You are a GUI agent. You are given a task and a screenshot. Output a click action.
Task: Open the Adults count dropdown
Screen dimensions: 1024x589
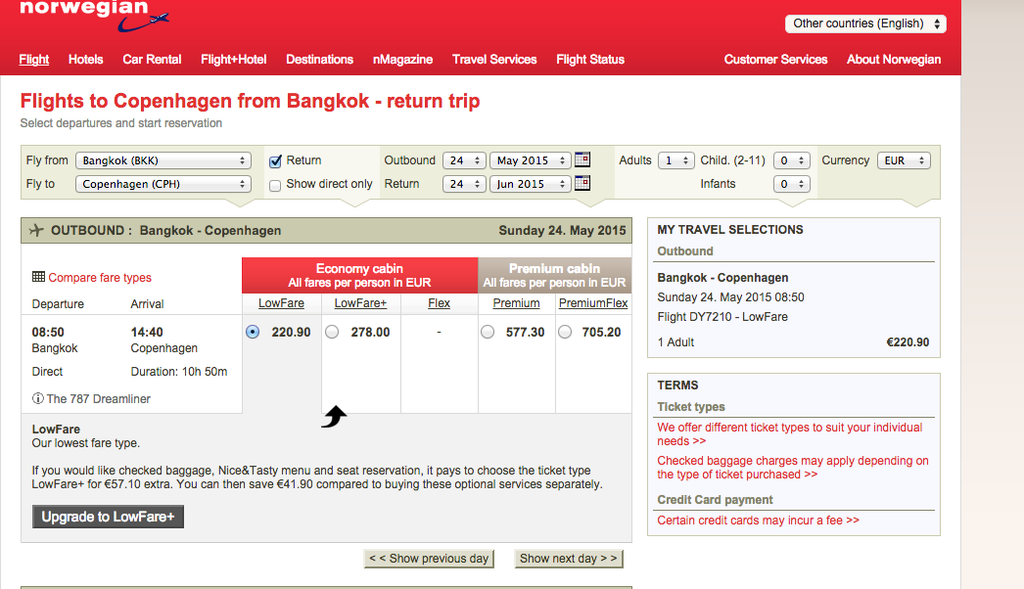pyautogui.click(x=676, y=161)
